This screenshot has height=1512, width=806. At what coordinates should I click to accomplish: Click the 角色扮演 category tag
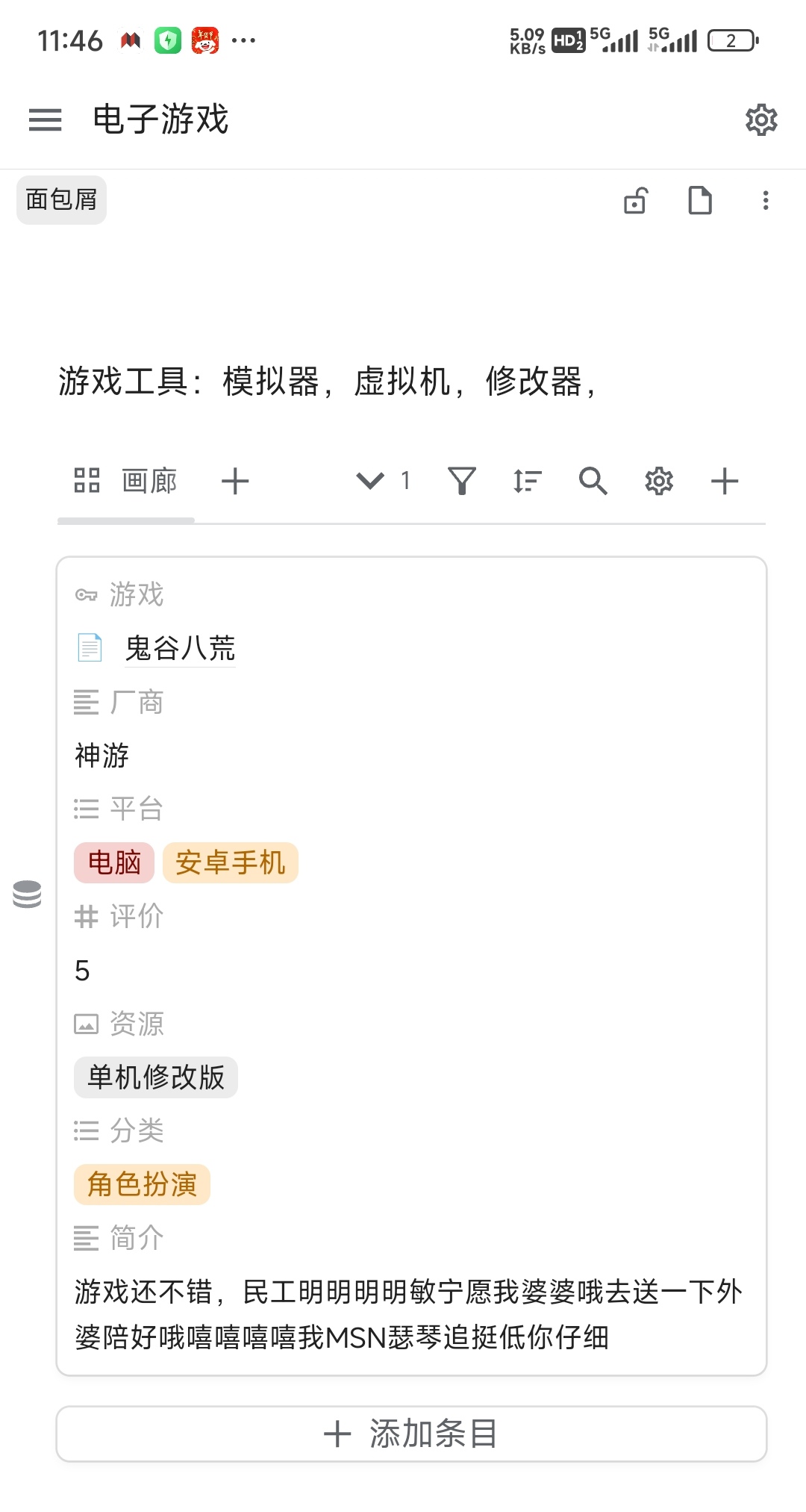click(142, 1185)
